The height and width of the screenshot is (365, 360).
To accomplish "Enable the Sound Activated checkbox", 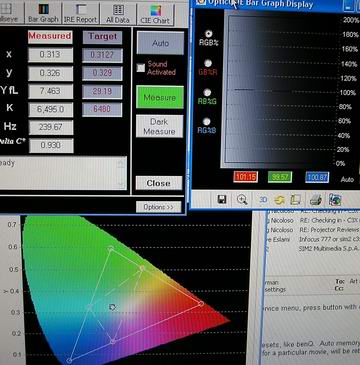I will point(141,68).
